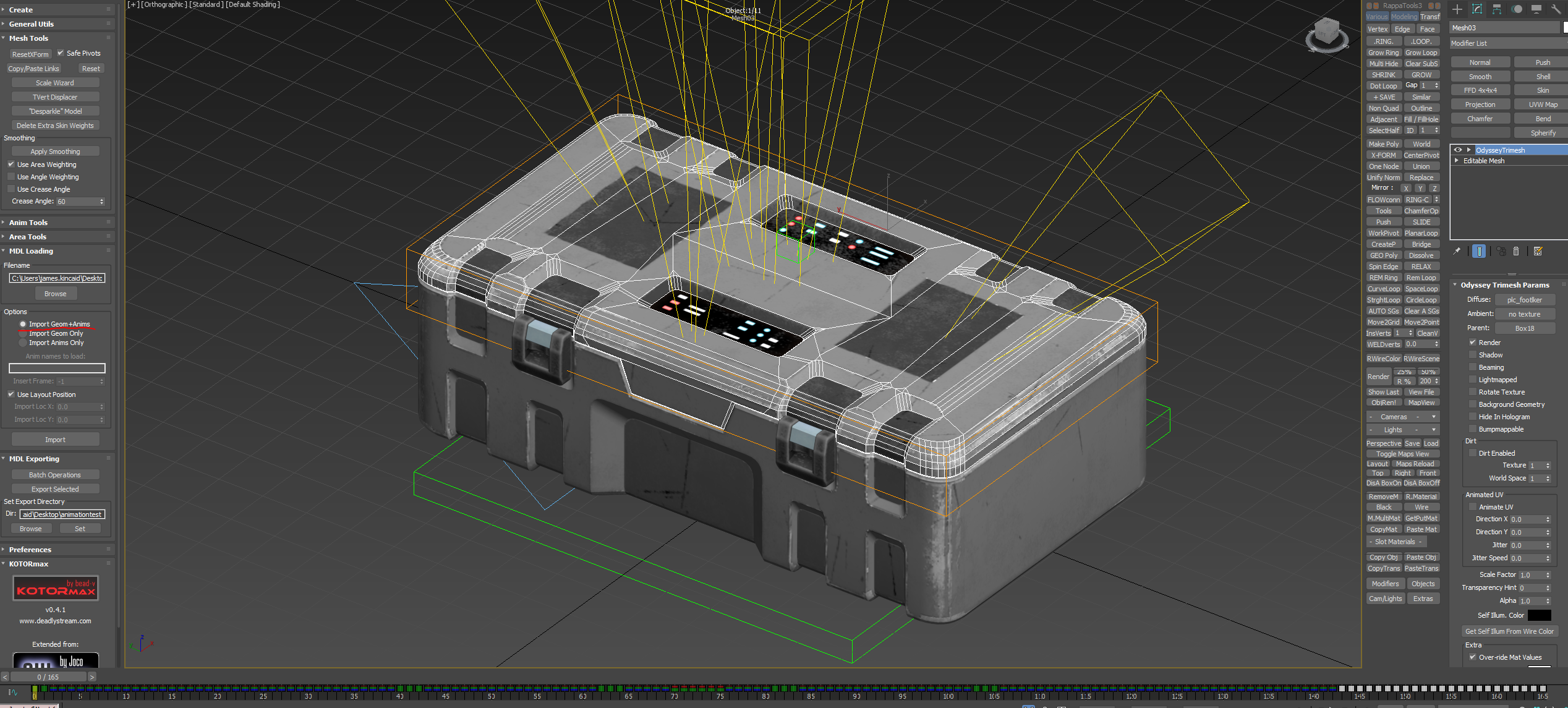Open the Lights dropdown
The width and height of the screenshot is (1568, 708).
(1403, 430)
